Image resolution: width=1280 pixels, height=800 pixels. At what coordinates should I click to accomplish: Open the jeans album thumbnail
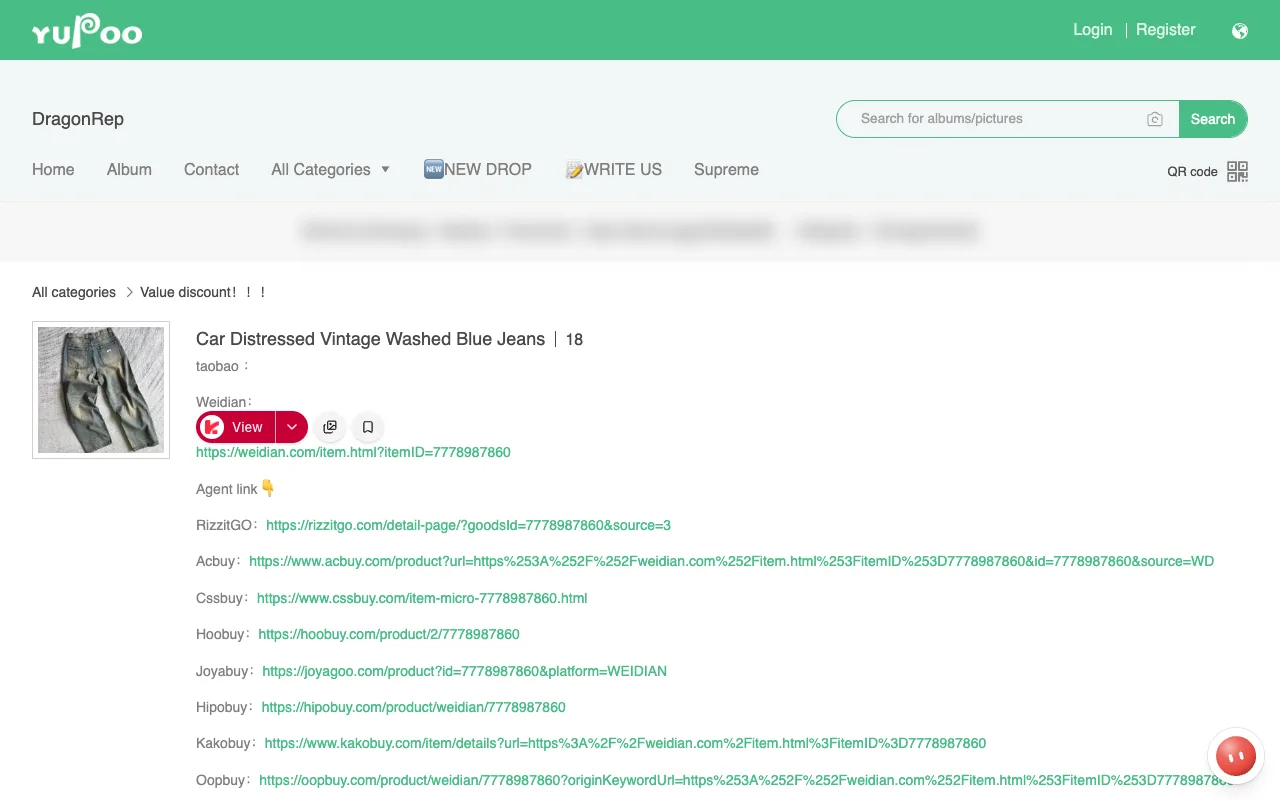tap(101, 390)
